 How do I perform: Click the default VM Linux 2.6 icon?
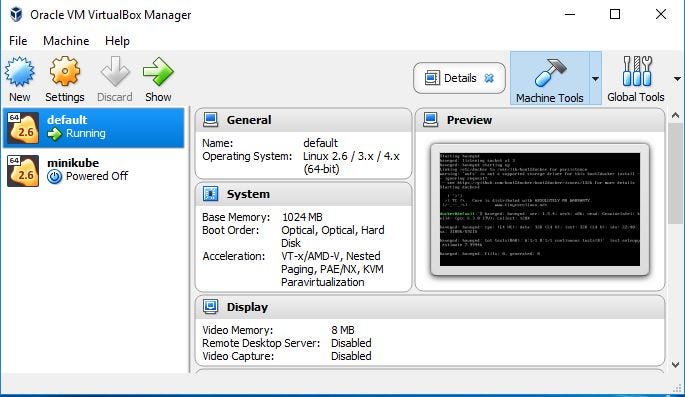23,128
